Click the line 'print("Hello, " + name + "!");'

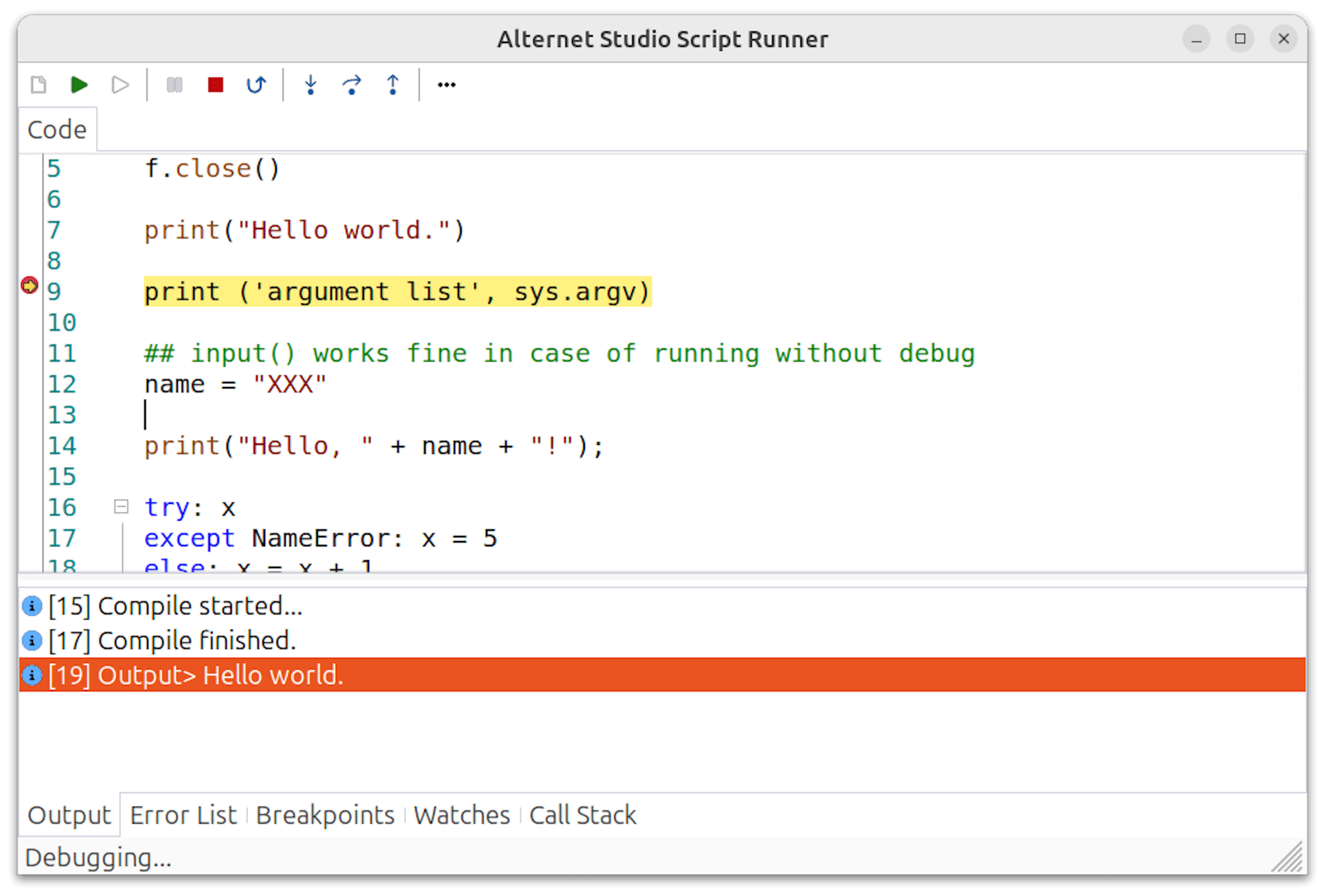point(374,446)
